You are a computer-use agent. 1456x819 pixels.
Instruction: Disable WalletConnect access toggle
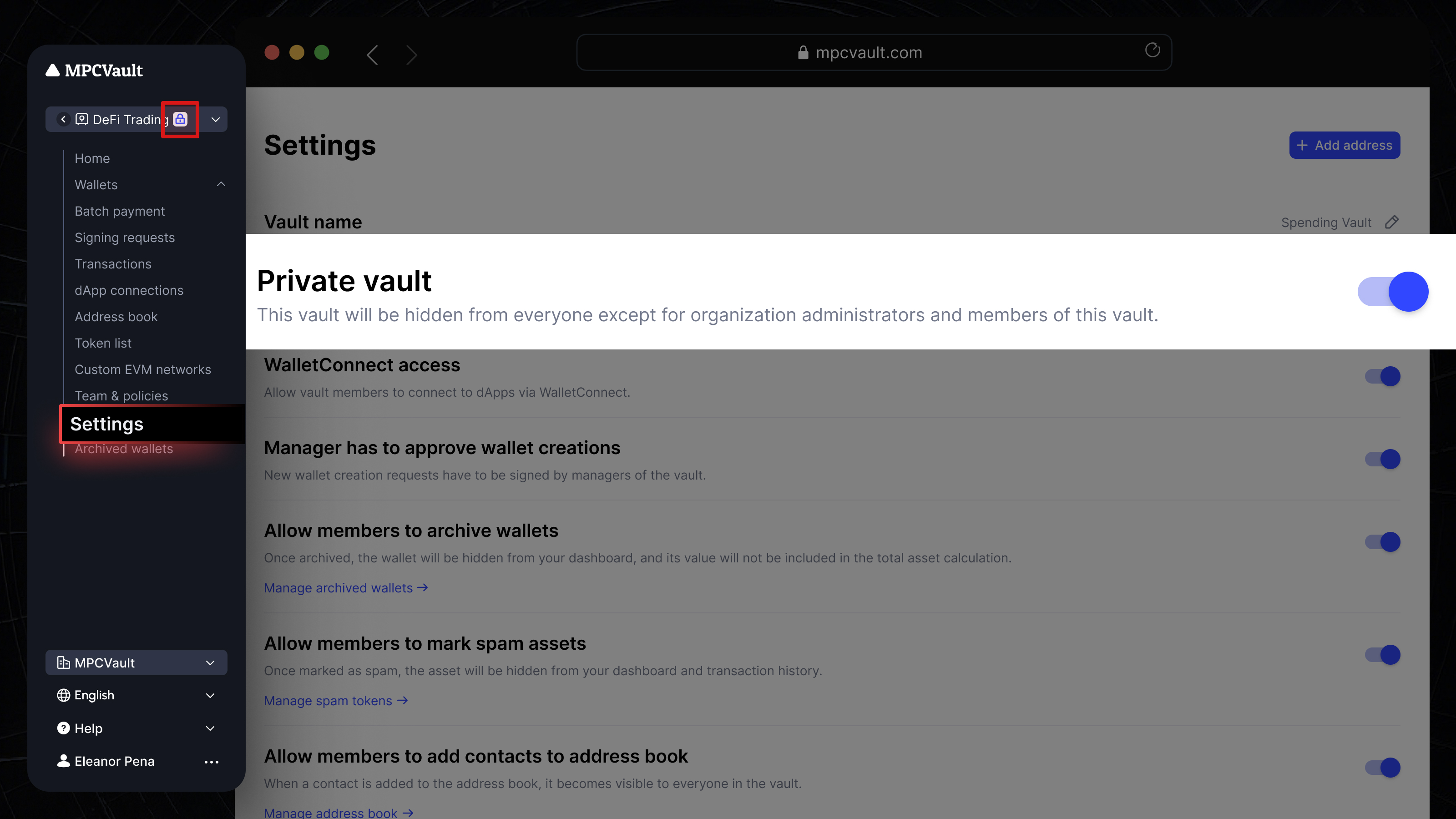pos(1383,376)
